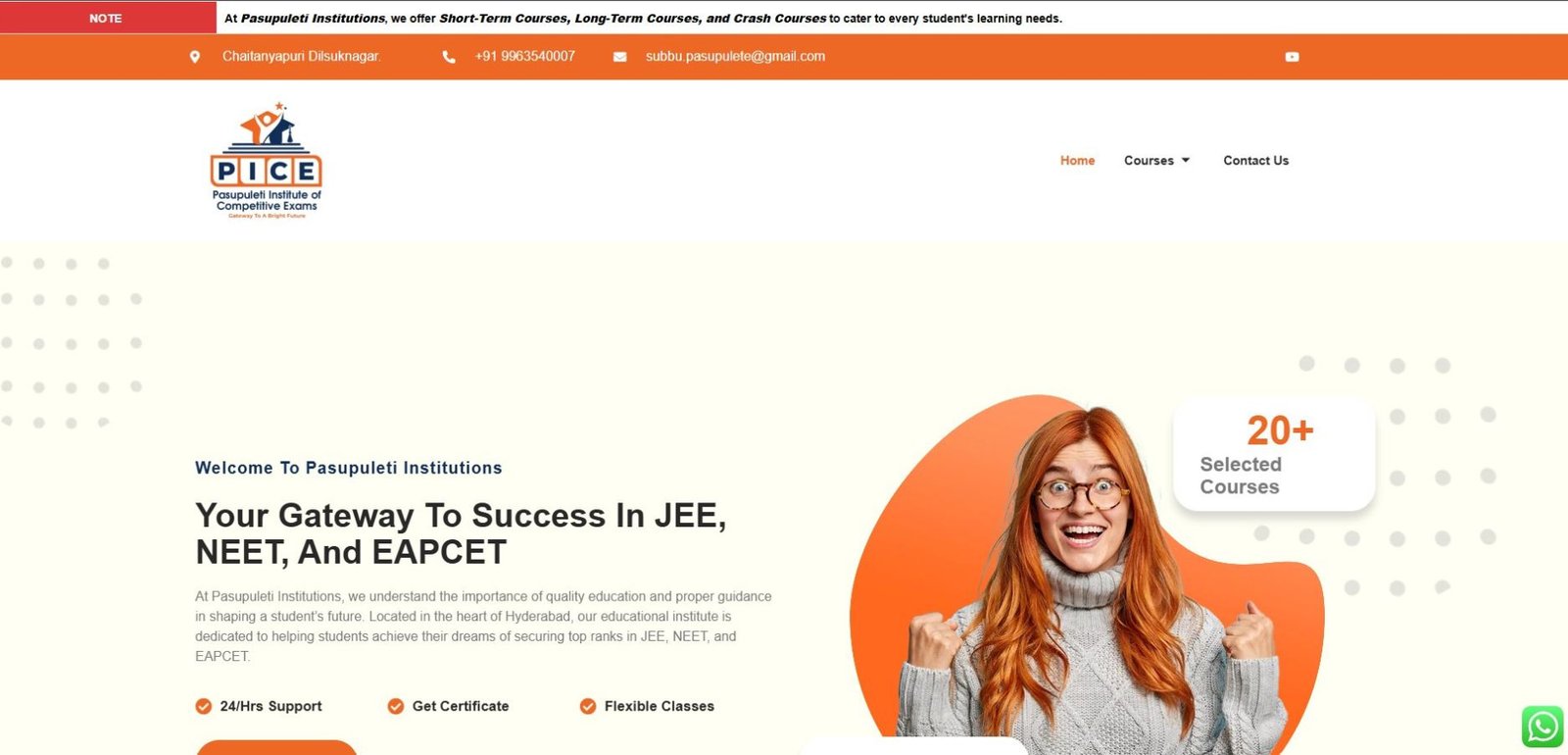Click the red NOTE label
The height and width of the screenshot is (755, 1568).
click(x=106, y=18)
